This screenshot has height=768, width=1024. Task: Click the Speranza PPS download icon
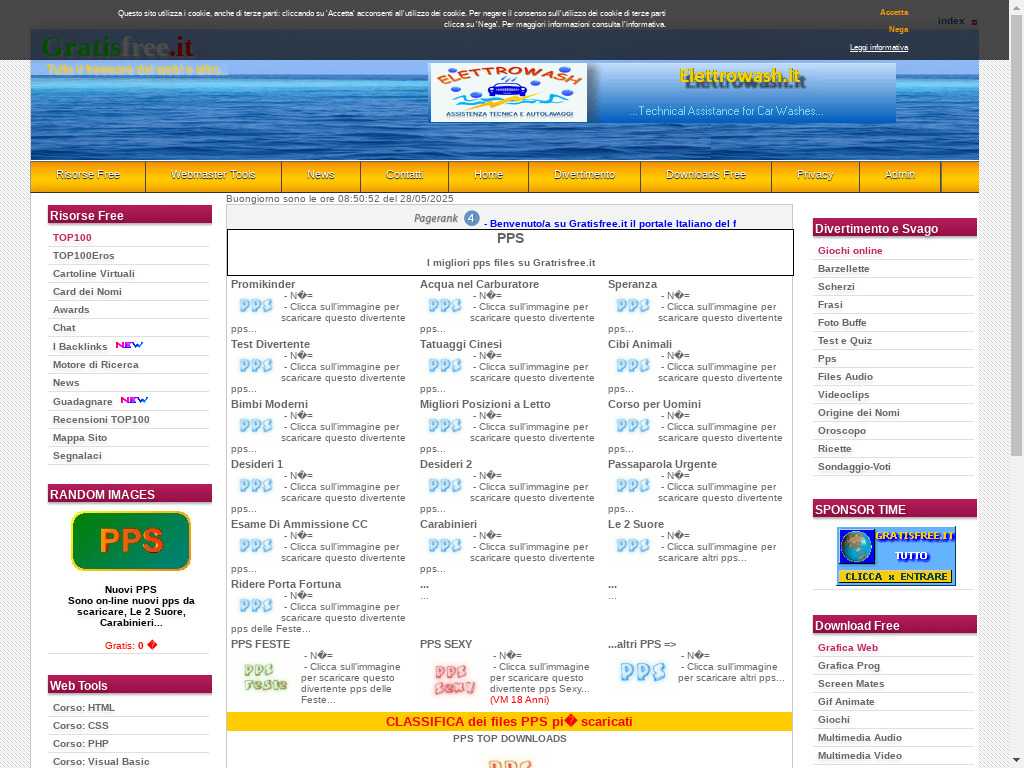633,306
